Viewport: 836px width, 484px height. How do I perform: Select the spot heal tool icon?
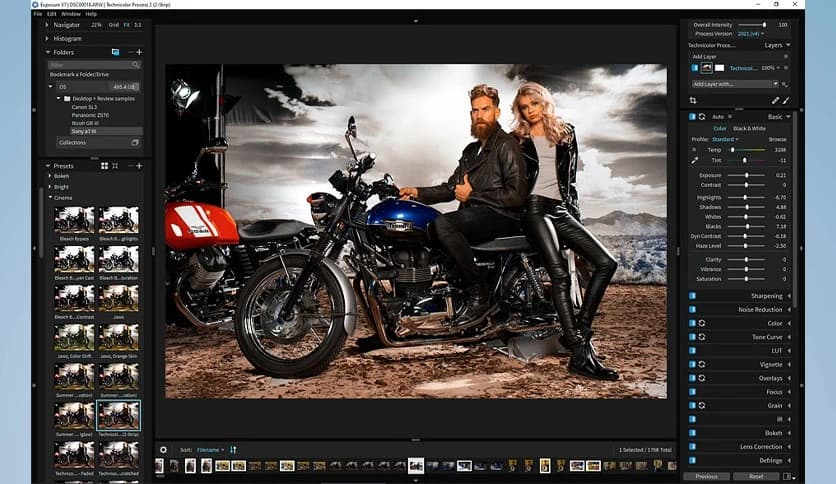coord(775,100)
